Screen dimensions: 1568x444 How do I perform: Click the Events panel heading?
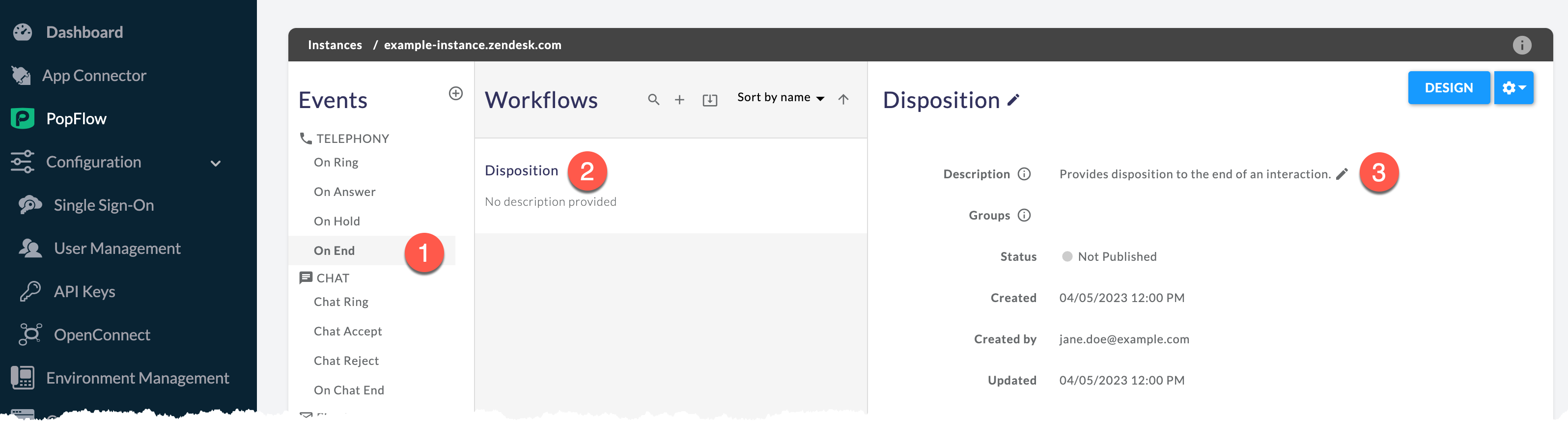point(333,100)
